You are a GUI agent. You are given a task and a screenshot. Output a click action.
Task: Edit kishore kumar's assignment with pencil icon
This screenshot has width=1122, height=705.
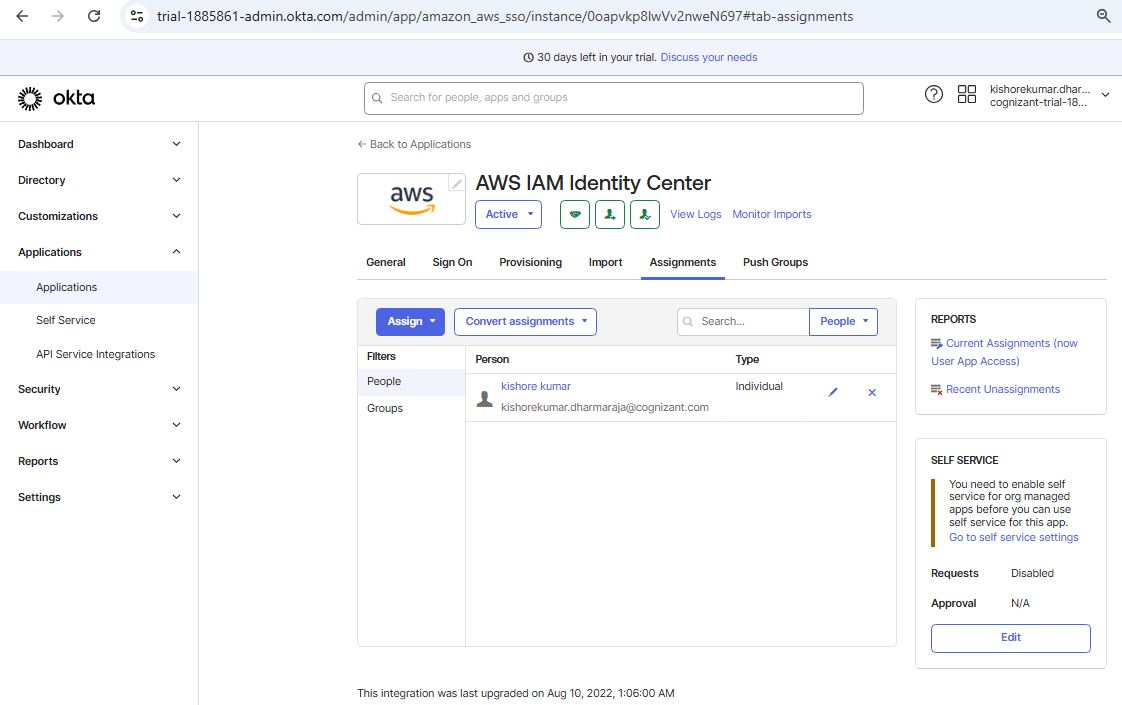[833, 393]
